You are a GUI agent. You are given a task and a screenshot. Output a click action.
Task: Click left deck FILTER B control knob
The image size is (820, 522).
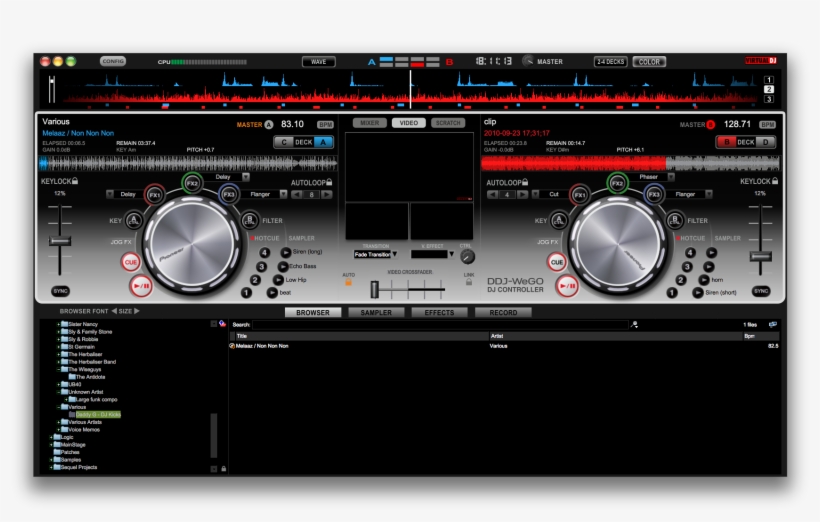[250, 220]
